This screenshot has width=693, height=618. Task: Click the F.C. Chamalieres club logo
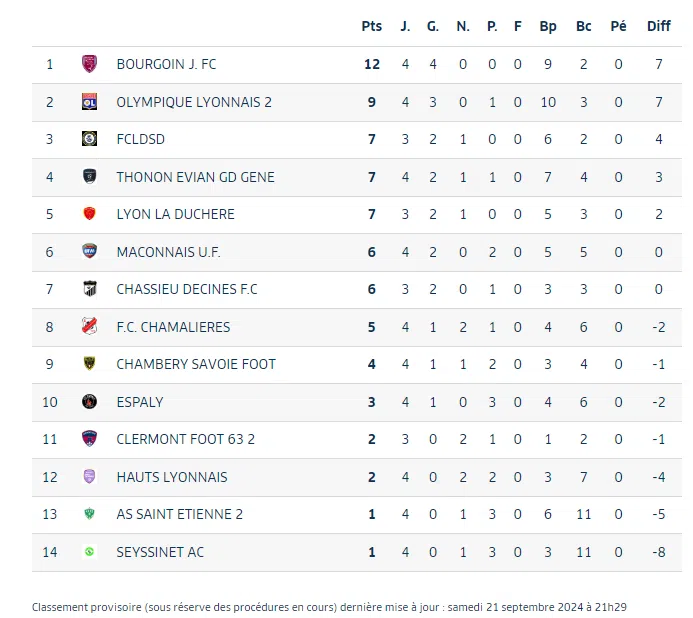89,327
